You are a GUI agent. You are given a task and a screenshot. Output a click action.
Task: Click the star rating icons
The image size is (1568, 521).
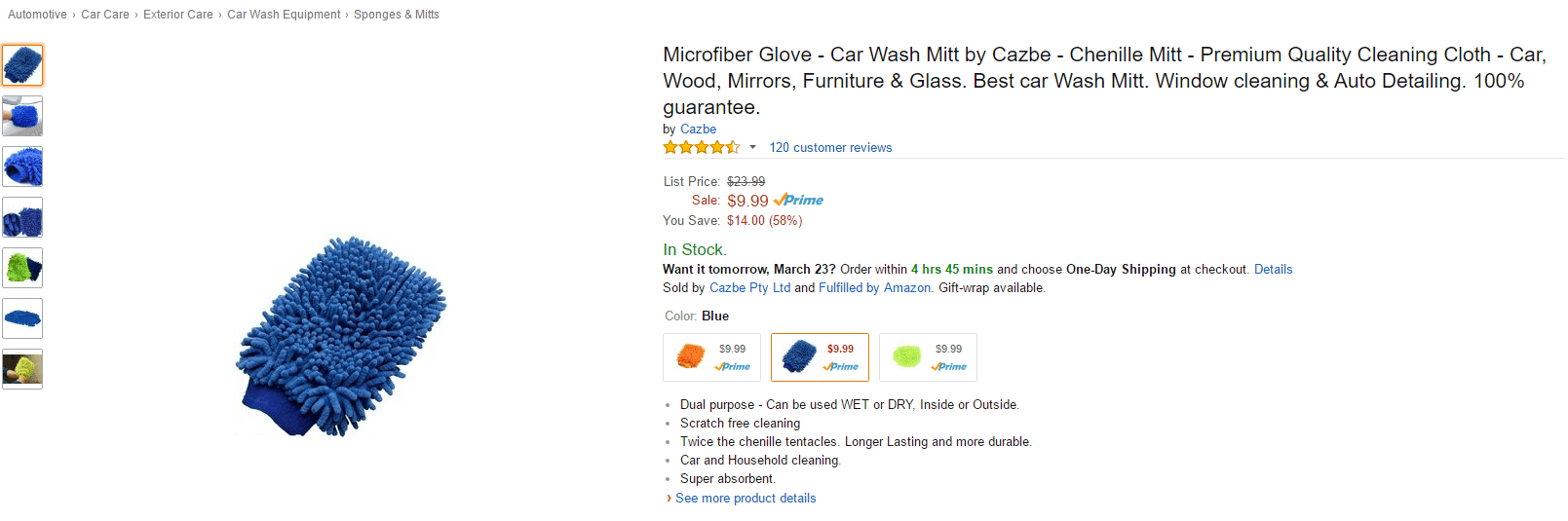[x=702, y=148]
